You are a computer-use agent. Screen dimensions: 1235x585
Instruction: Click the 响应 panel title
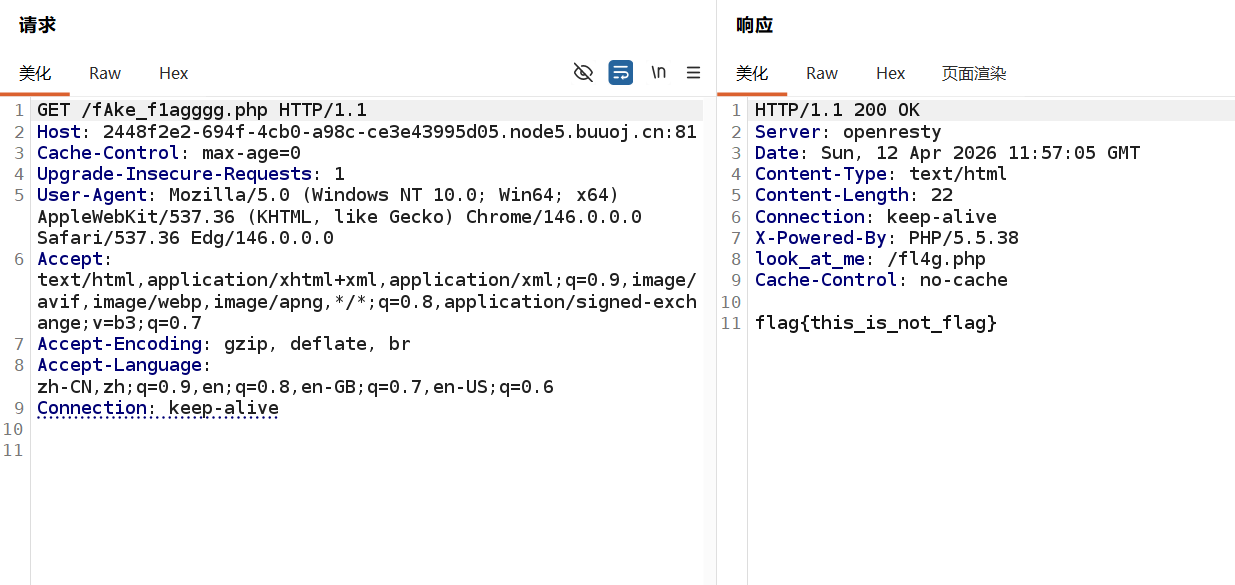(754, 25)
